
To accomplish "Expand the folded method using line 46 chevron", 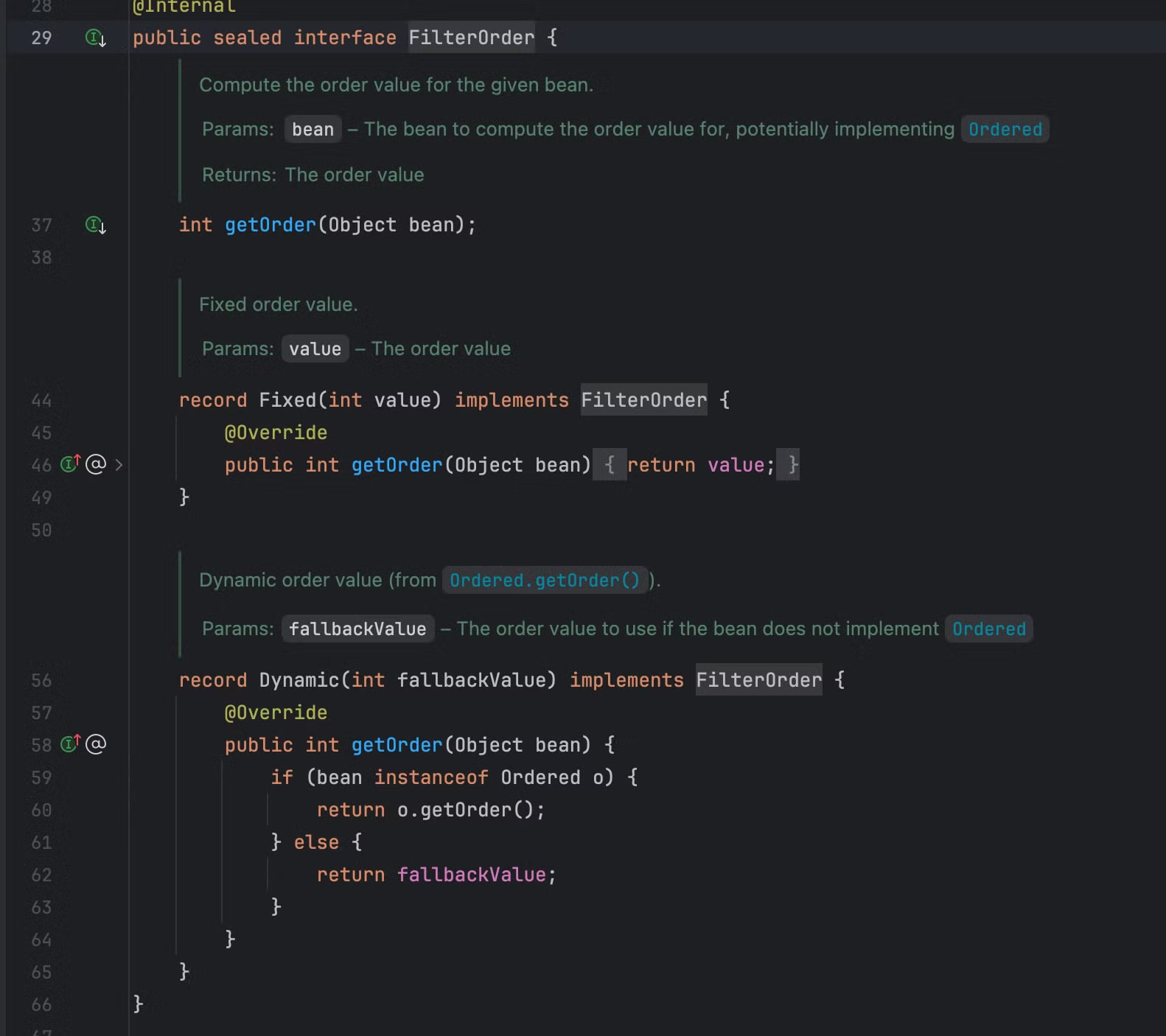I will tap(119, 465).
